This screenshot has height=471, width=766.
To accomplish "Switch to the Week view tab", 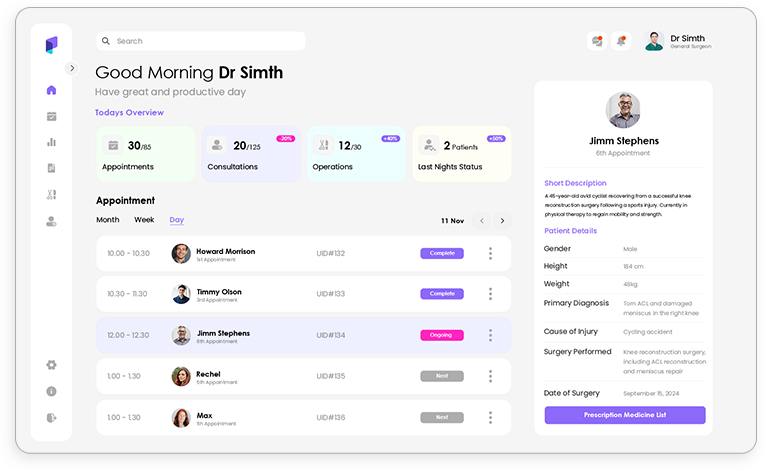I will click(144, 220).
